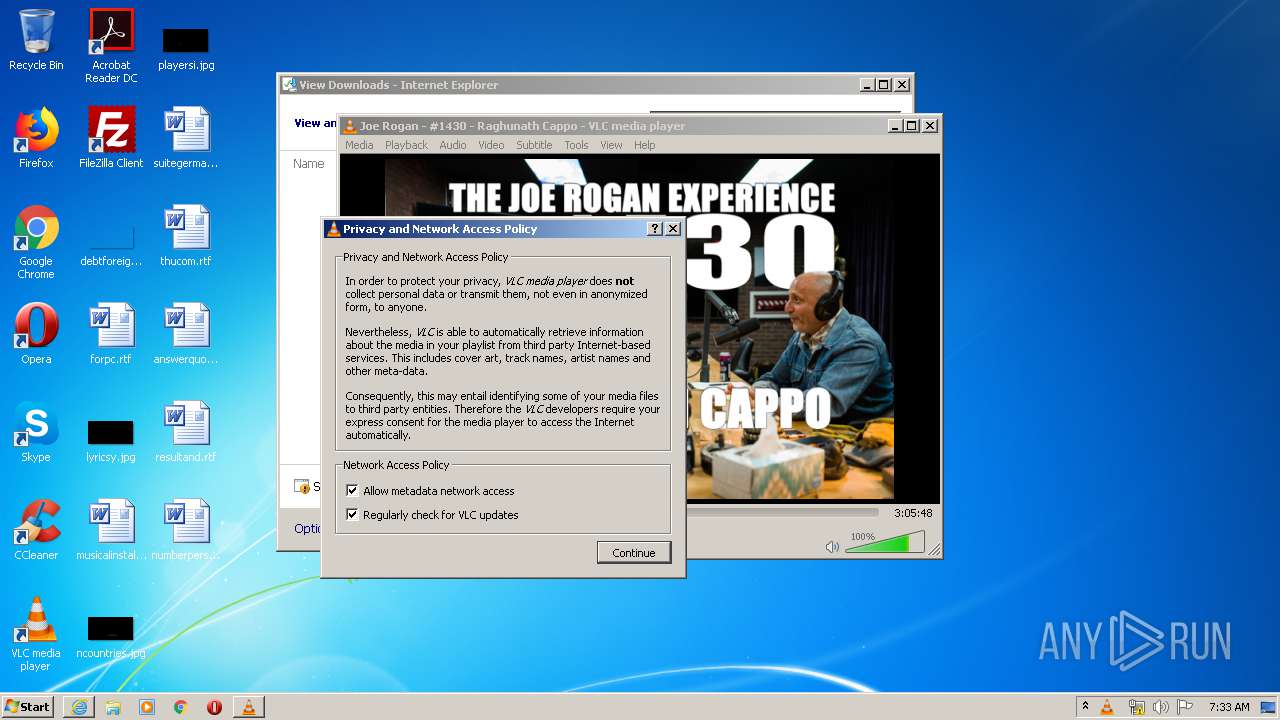This screenshot has height=720, width=1280.
Task: Open VLC Tools menu
Action: click(576, 145)
